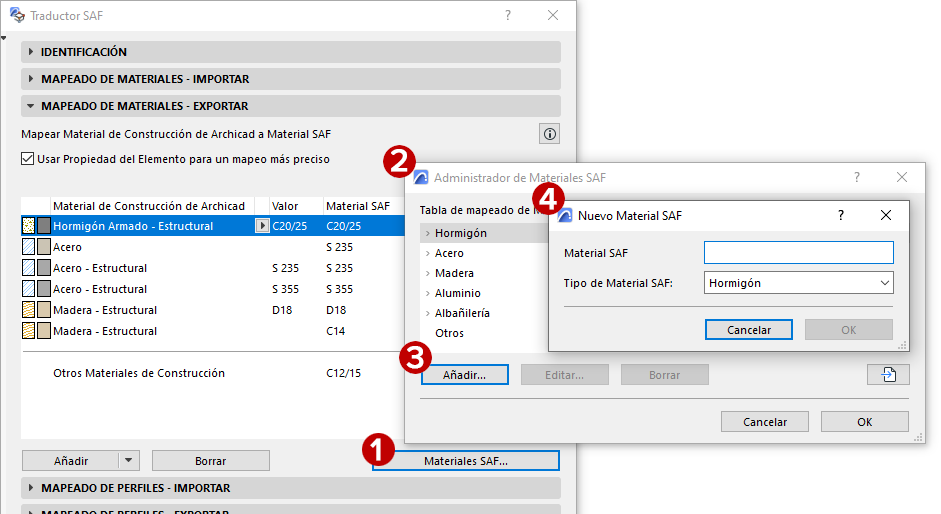This screenshot has width=941, height=514.
Task: Expand MAPEADO DE MATERIALES - IMPORTAR section
Action: point(31,79)
